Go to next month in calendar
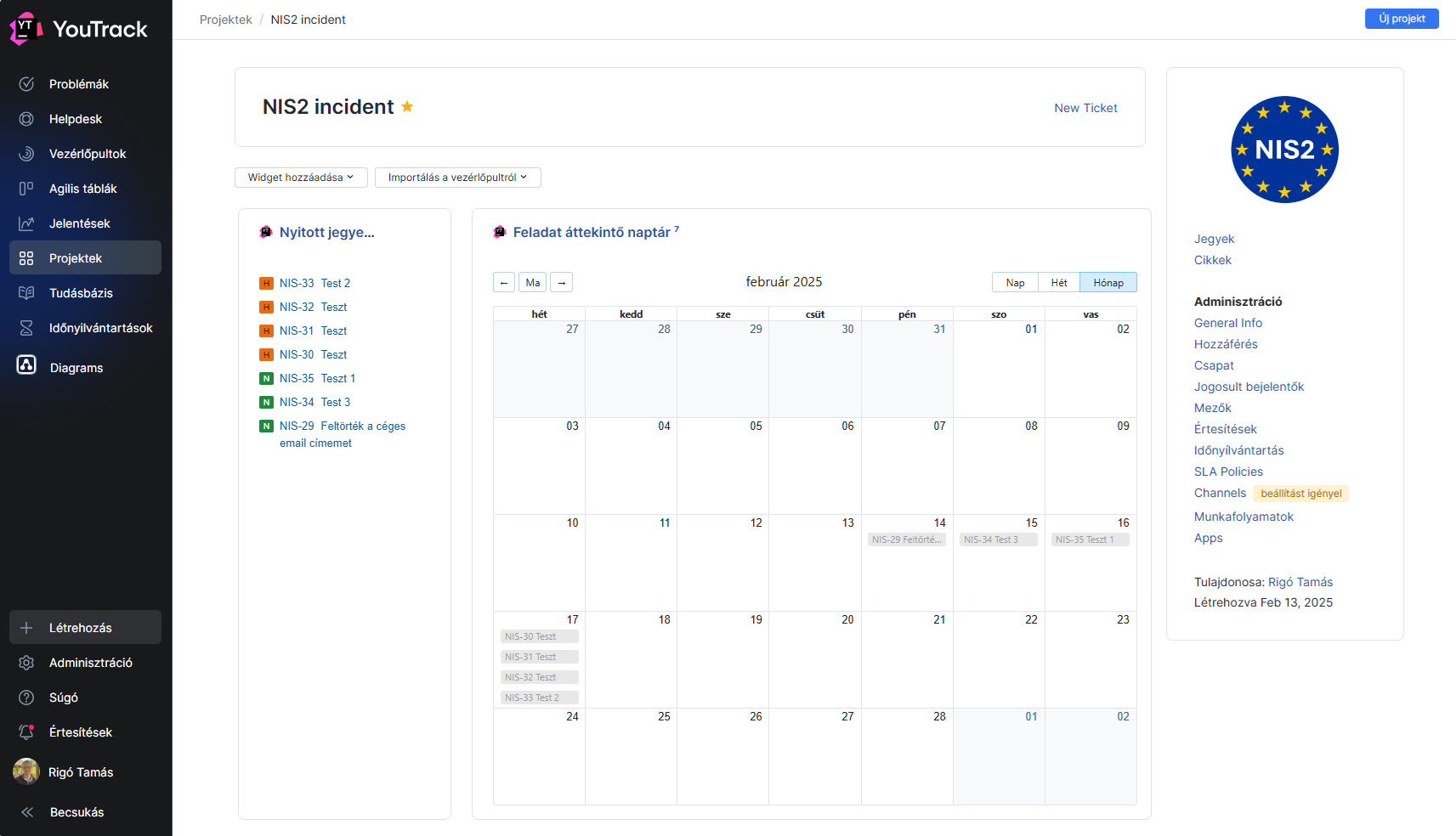Image resolution: width=1456 pixels, height=836 pixels. (561, 283)
